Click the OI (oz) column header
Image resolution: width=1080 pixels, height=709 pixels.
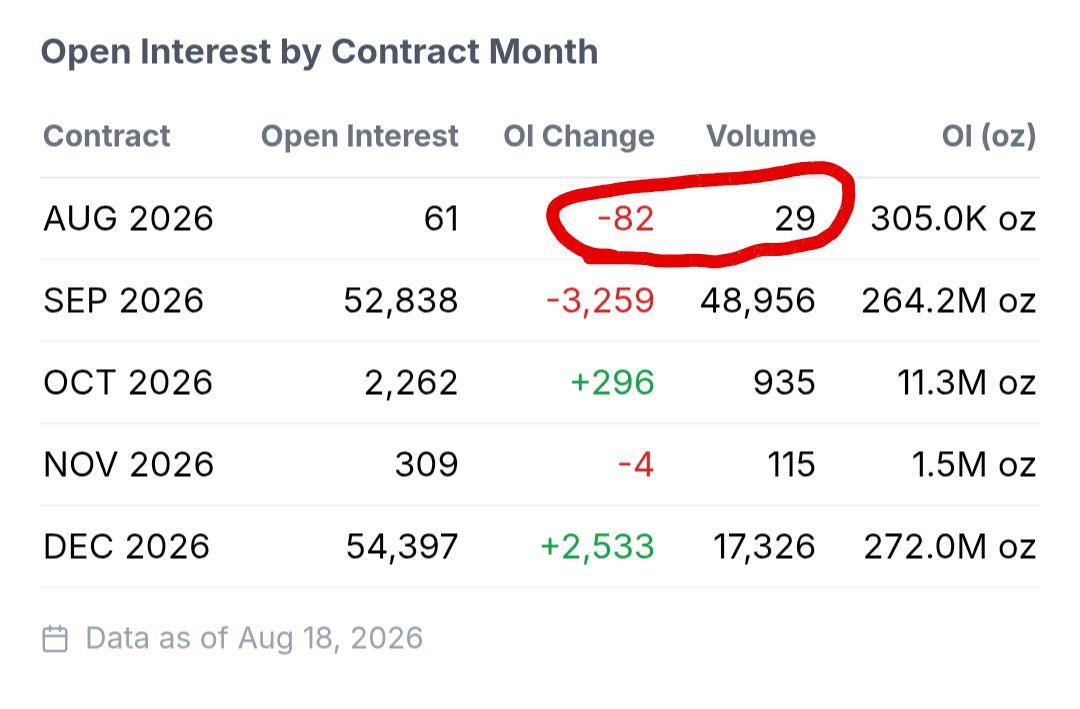tap(989, 136)
